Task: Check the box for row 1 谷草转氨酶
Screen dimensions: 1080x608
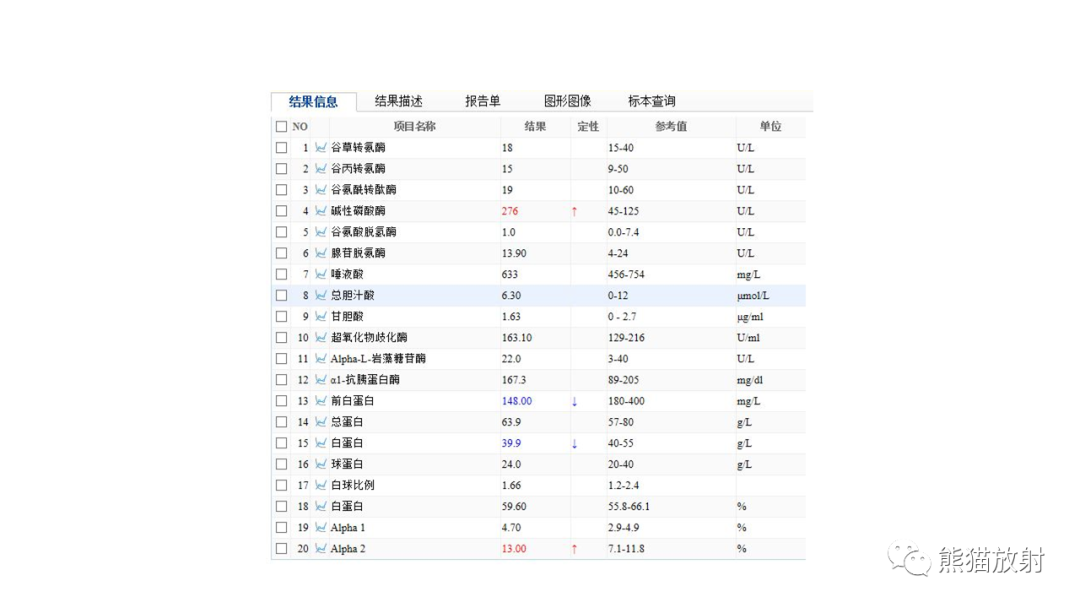Action: point(281,147)
